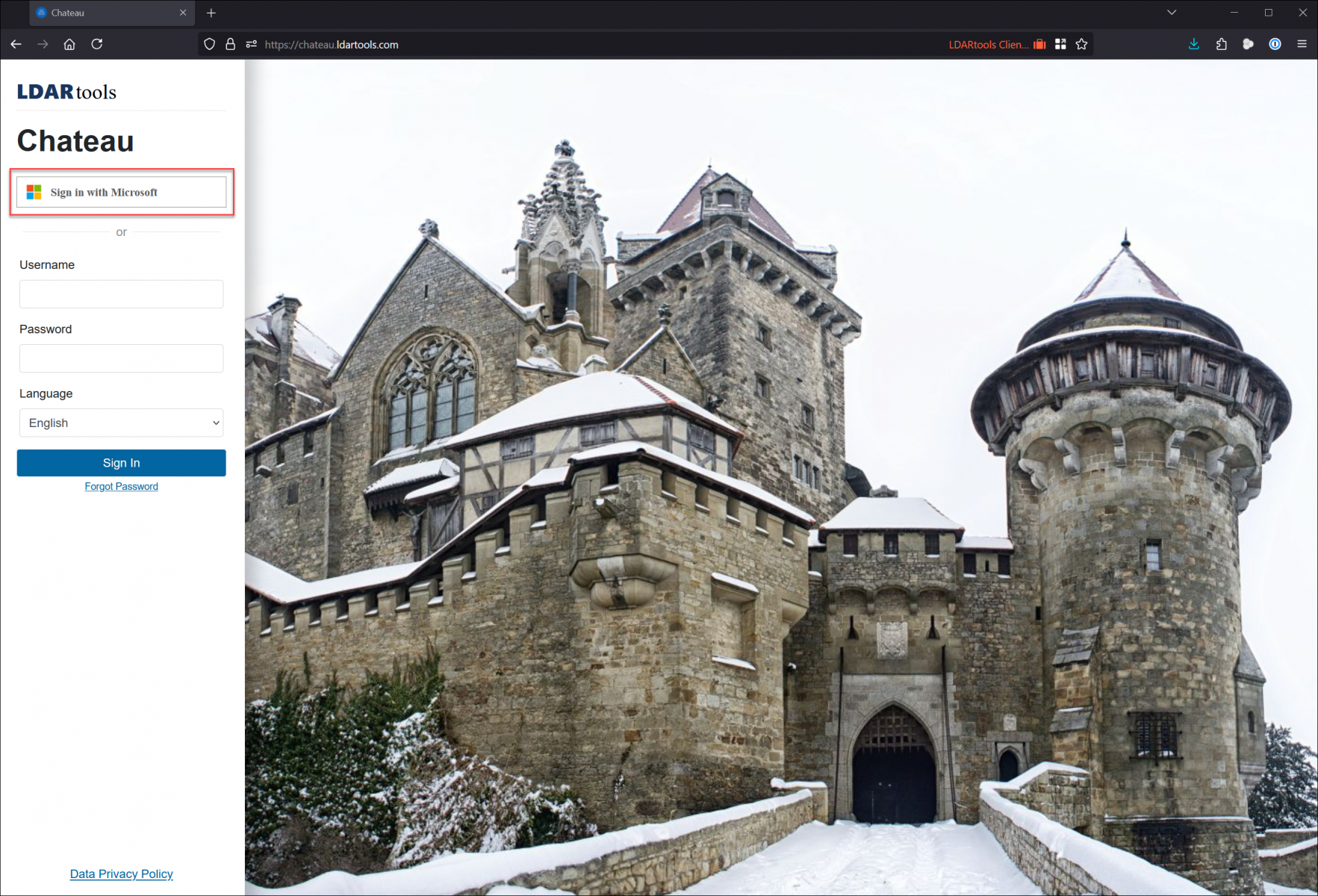
Task: Select the Chateau browser tab
Action: point(112,13)
